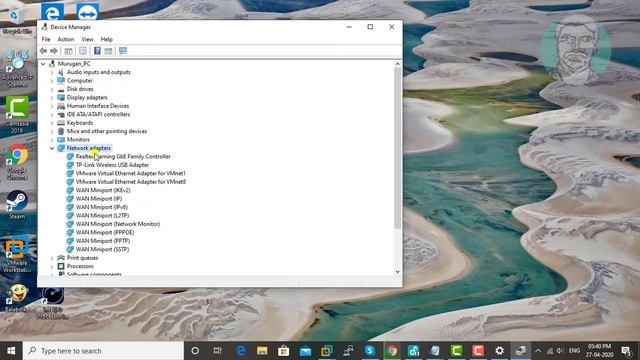The image size is (640, 360).
Task: Select WAN Miniport (IP)
Action: pyautogui.click(x=99, y=199)
